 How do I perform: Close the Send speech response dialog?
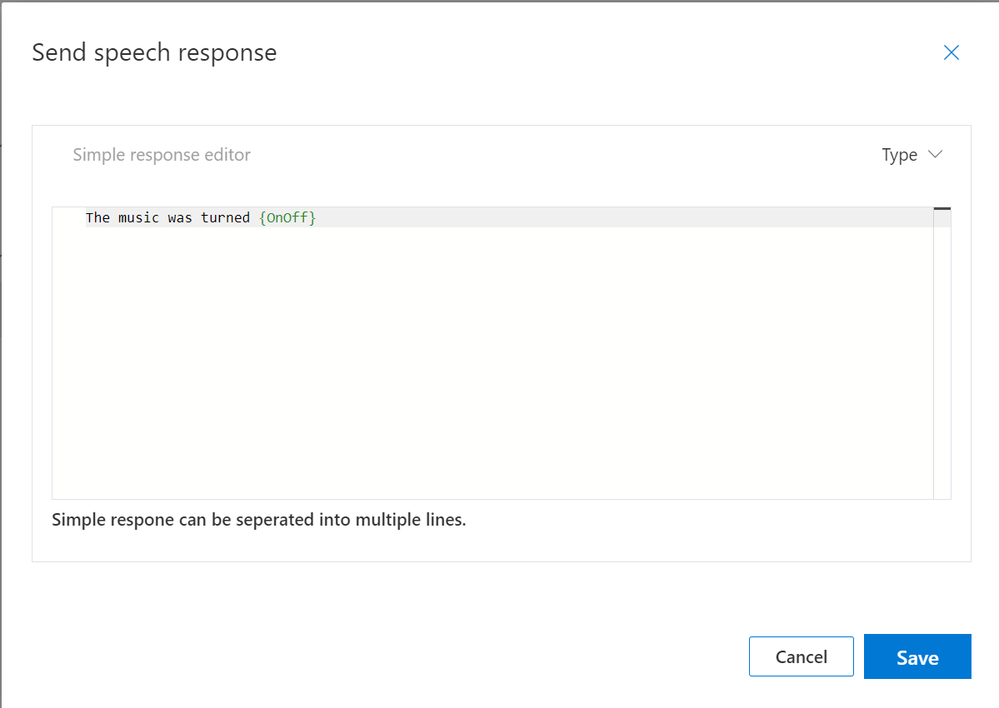[x=951, y=53]
